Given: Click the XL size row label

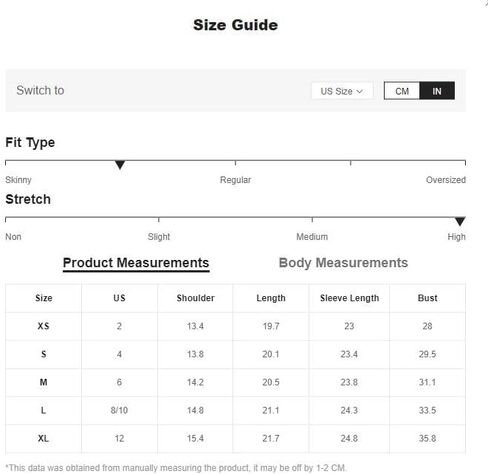Looking at the screenshot, I should click(x=43, y=438).
